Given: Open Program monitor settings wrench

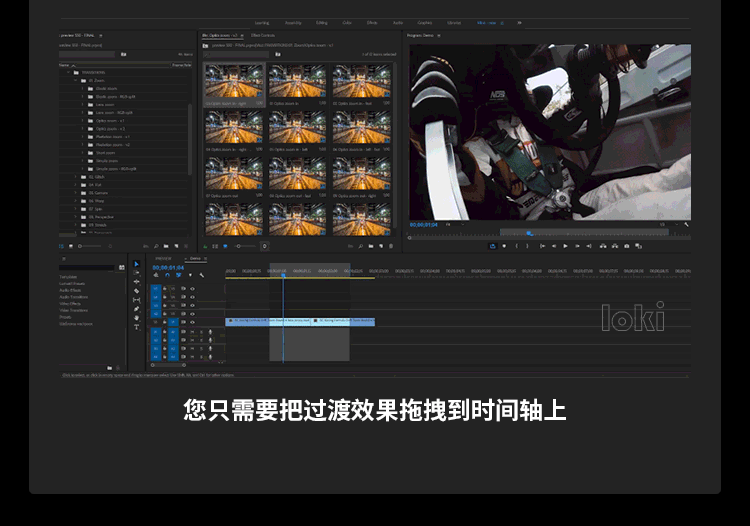Looking at the screenshot, I should [x=686, y=225].
